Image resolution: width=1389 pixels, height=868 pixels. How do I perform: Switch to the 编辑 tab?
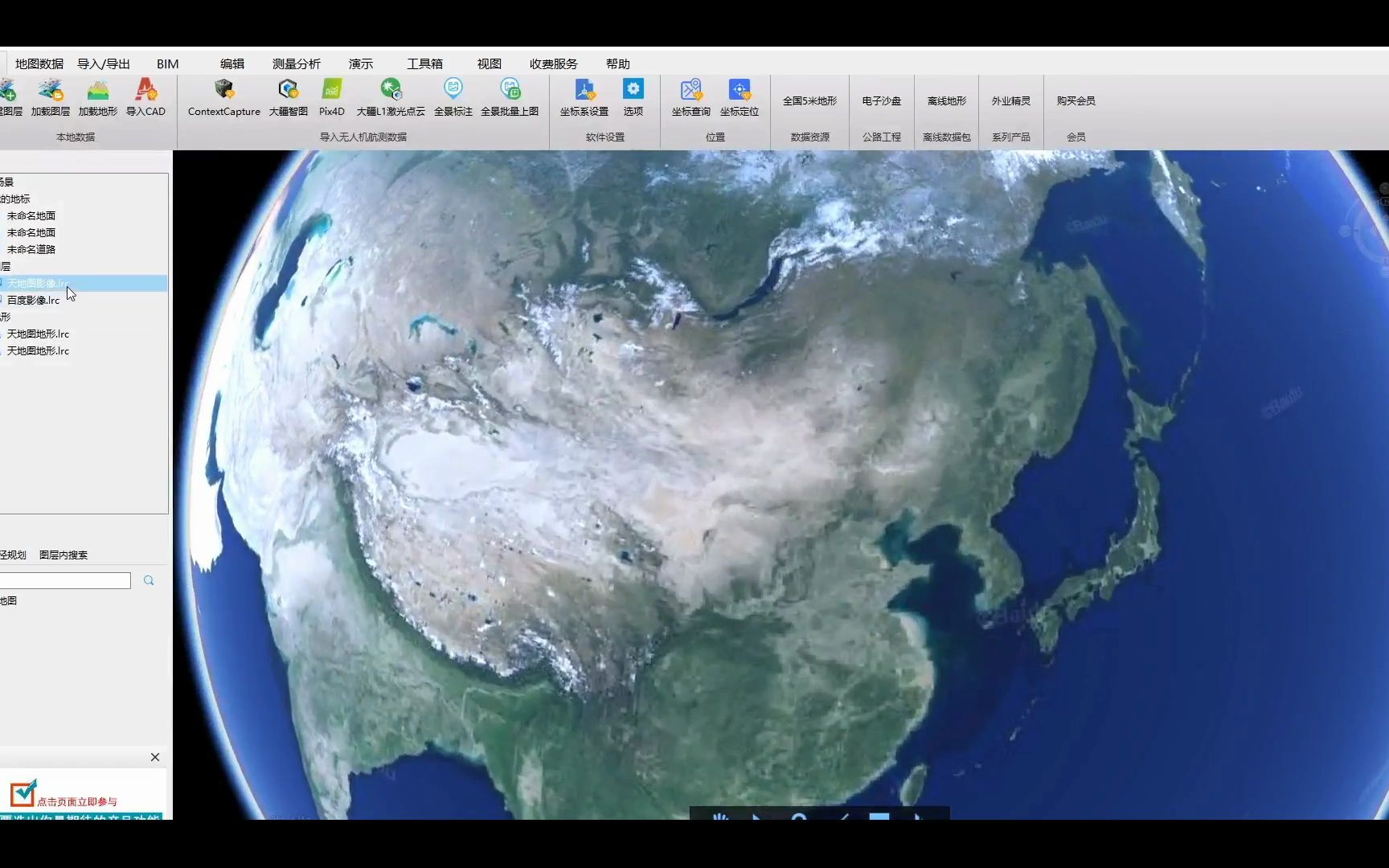tap(232, 63)
